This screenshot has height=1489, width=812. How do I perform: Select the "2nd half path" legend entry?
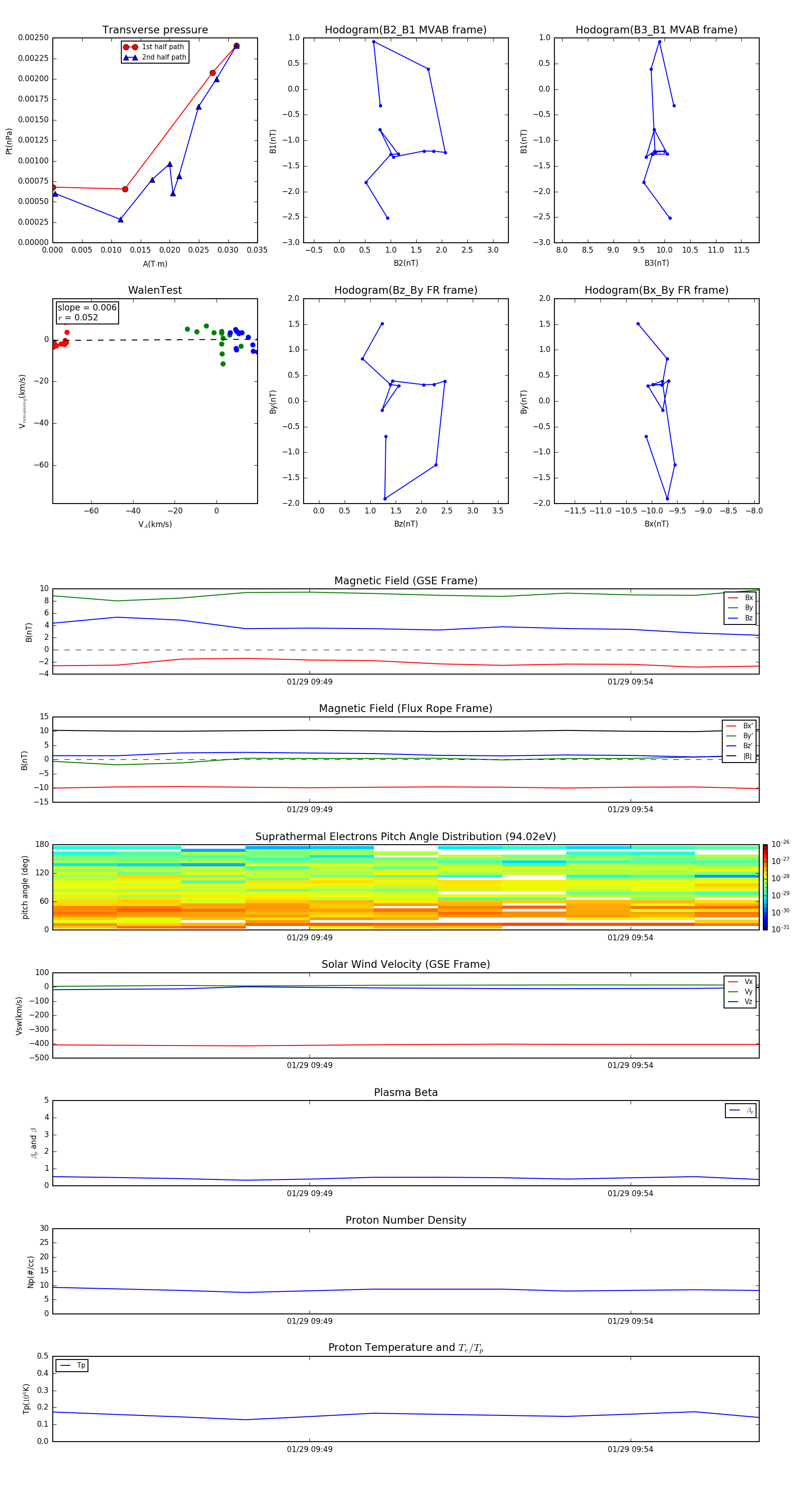pyautogui.click(x=154, y=57)
